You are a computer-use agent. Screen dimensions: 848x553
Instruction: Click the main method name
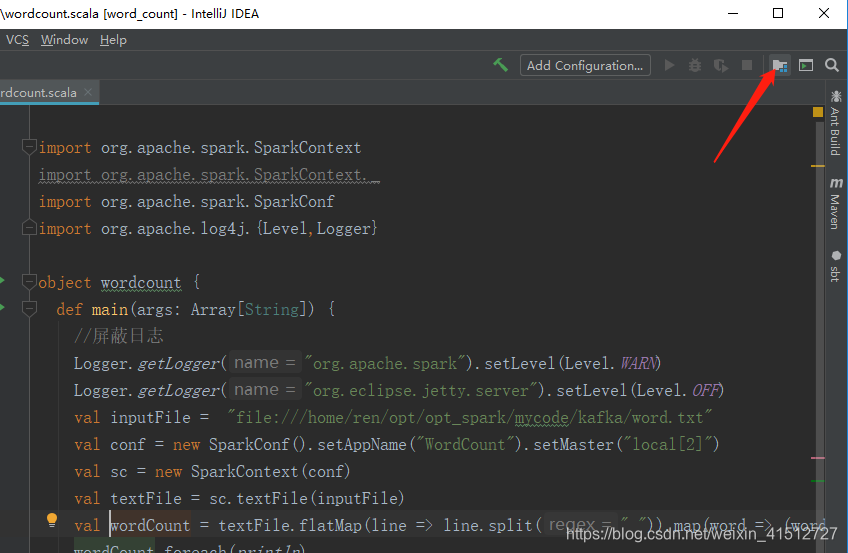[110, 310]
